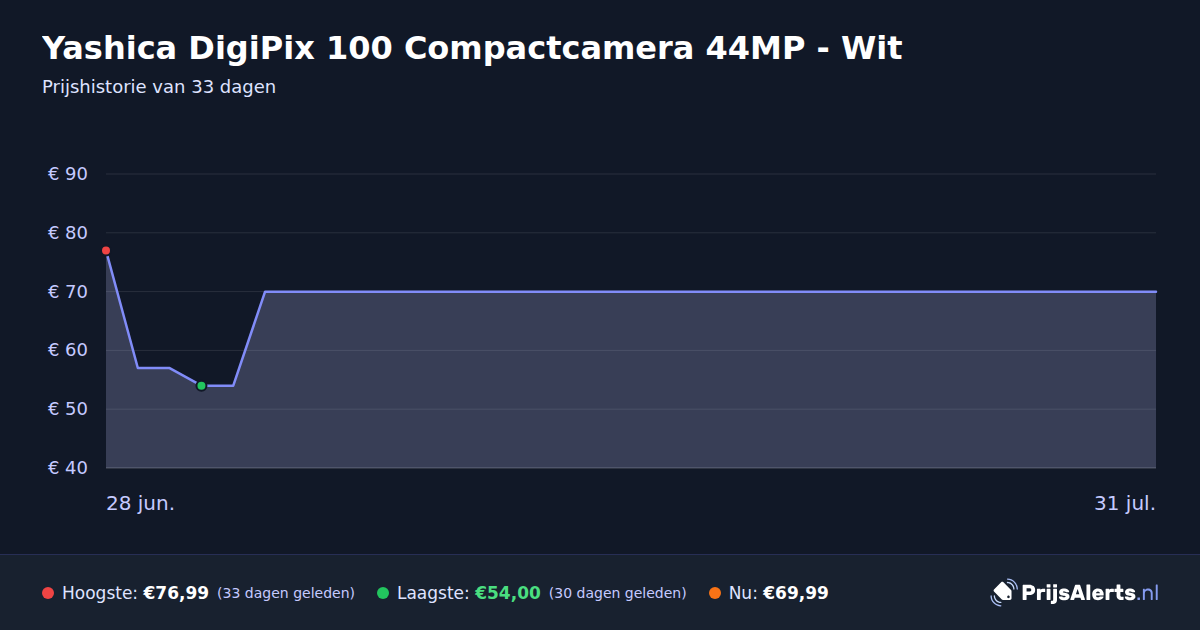1200x630 pixels.
Task: Click the 28 jun. start date label
Action: pyautogui.click(x=141, y=504)
